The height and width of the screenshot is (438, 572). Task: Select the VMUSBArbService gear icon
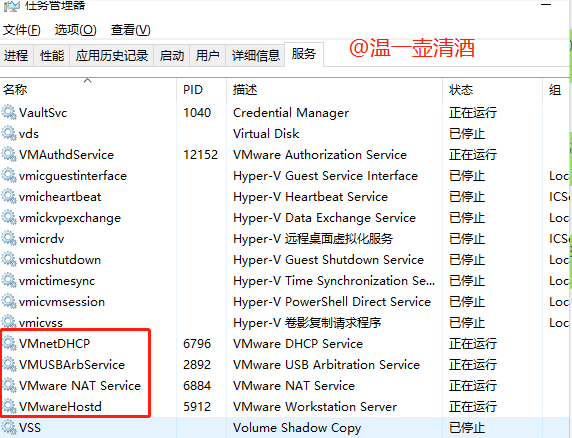point(9,364)
